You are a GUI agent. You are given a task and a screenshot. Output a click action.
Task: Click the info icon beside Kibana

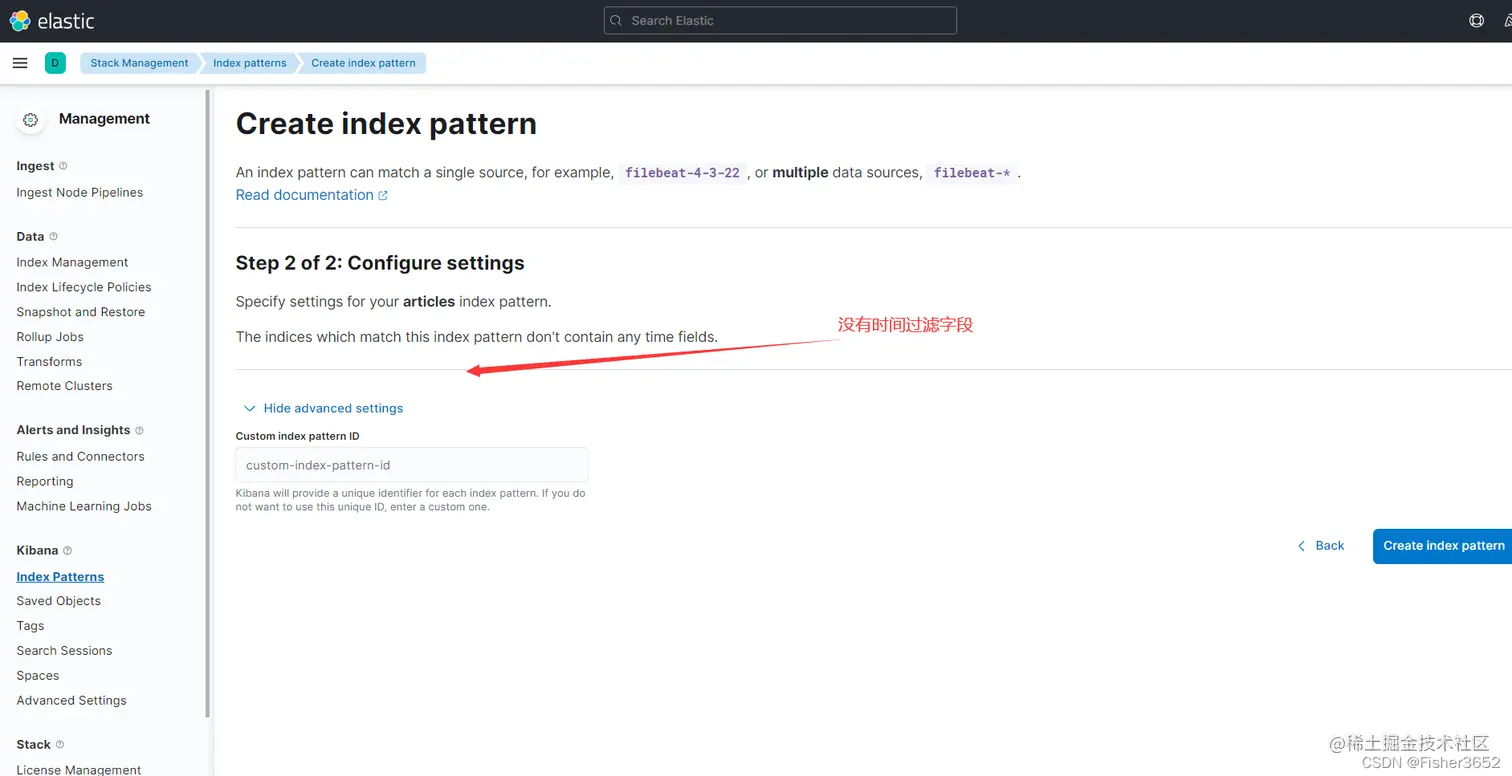click(x=67, y=551)
